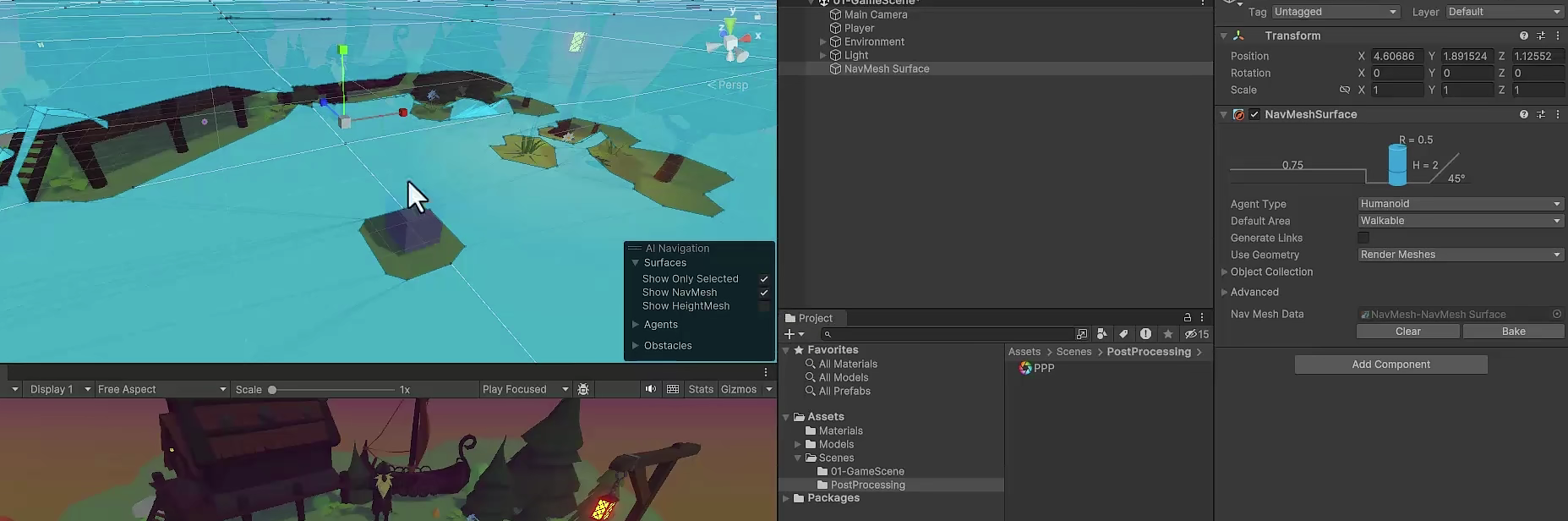Open the Agent Type dropdown showing Humanoid

click(x=1461, y=204)
